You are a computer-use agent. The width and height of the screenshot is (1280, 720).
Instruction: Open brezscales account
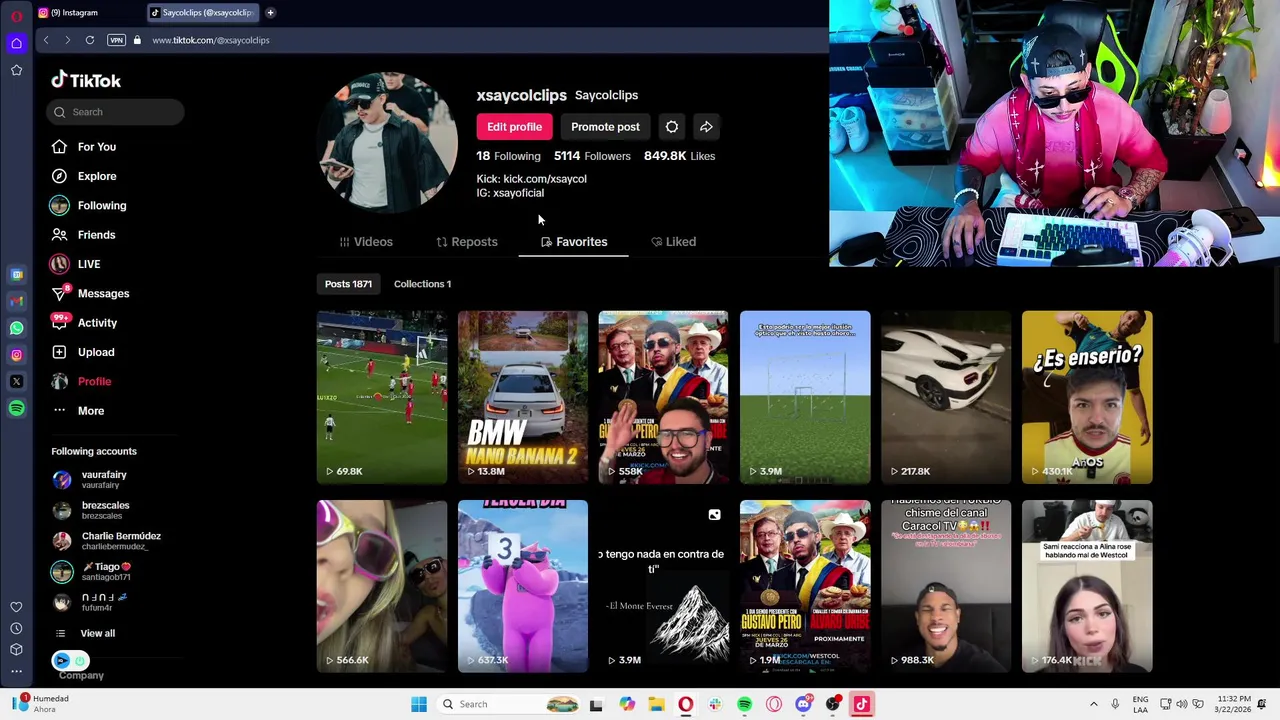[x=90, y=510]
